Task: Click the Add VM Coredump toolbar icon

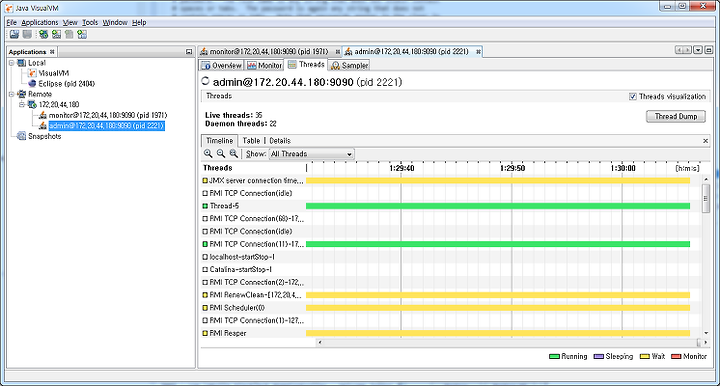Action: pyautogui.click(x=69, y=34)
